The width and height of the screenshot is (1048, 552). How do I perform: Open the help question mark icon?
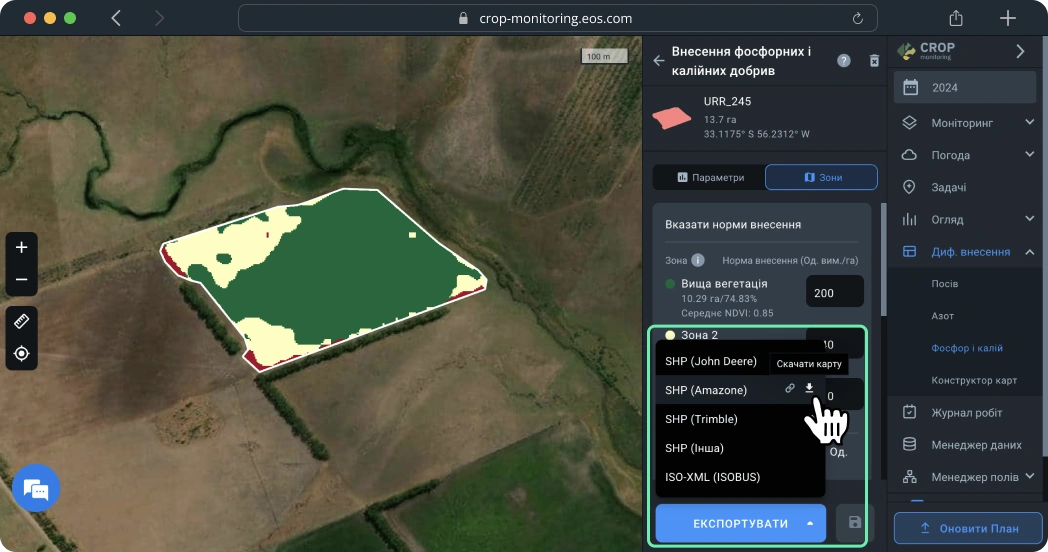pos(844,61)
